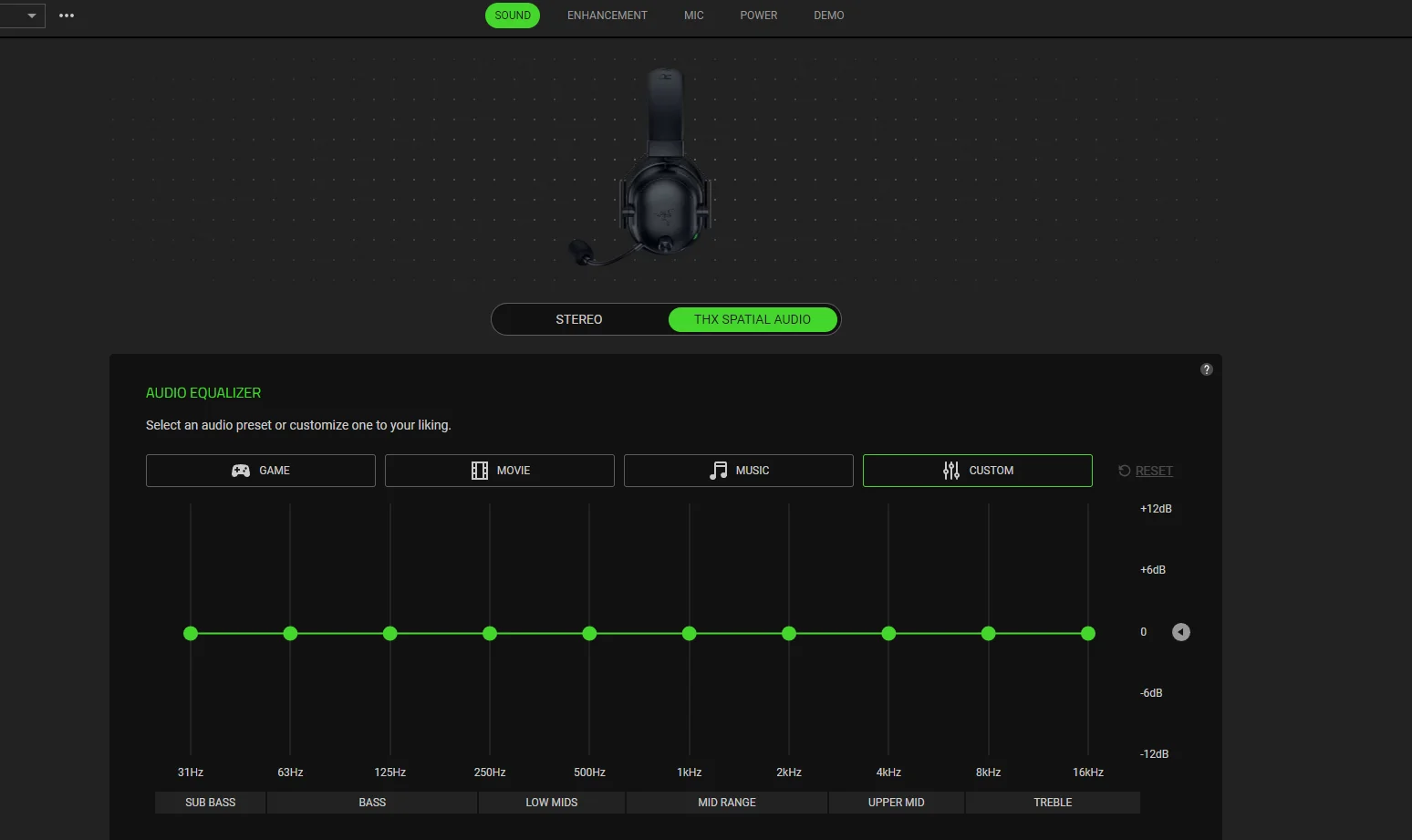This screenshot has height=840, width=1412.
Task: Click the 8kHz equalizer slider handle
Action: [989, 633]
